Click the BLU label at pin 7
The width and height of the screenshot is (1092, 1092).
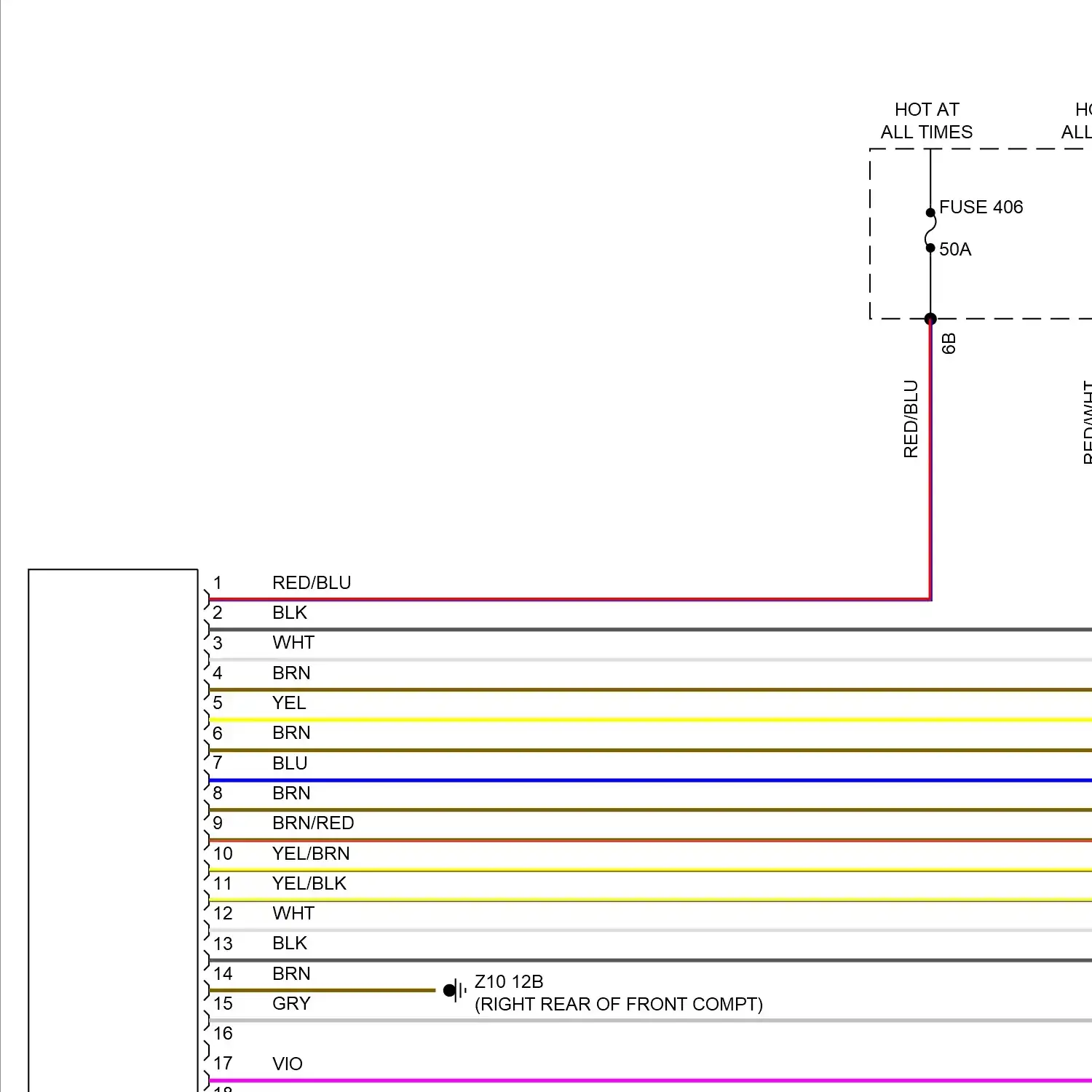[290, 764]
